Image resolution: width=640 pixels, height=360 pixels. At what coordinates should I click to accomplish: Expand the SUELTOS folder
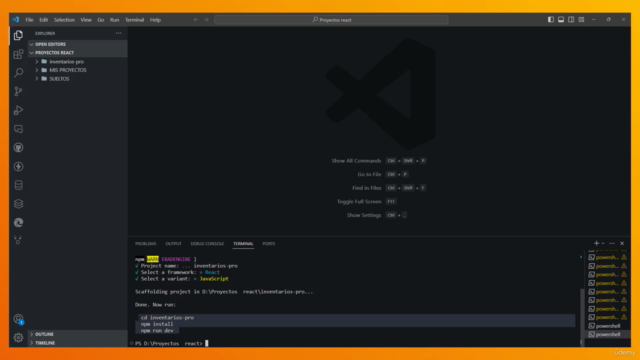tap(78, 79)
